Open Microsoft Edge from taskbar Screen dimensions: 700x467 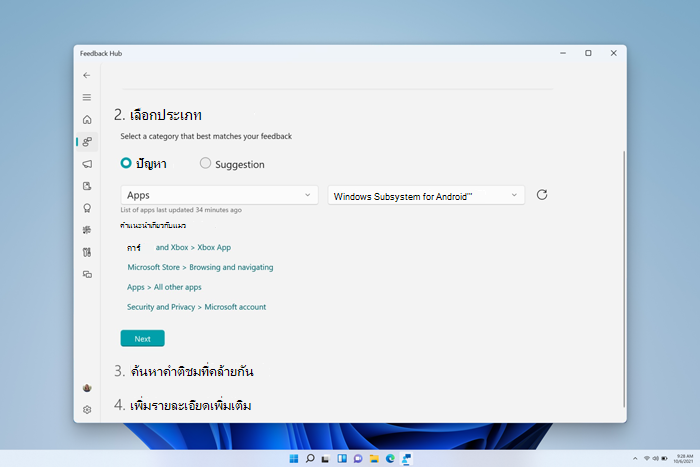(x=390, y=459)
